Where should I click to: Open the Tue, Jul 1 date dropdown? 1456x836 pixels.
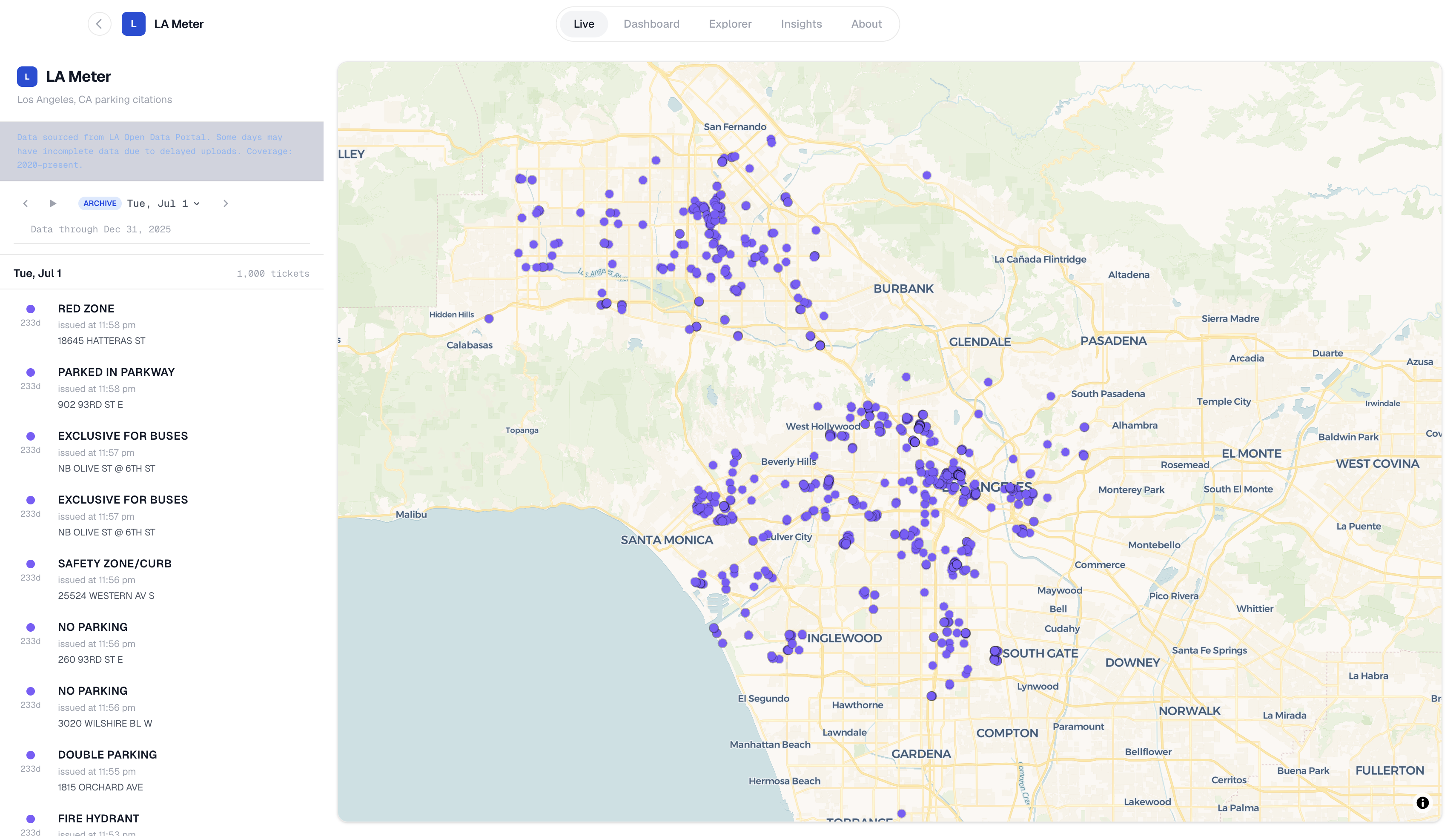point(163,203)
